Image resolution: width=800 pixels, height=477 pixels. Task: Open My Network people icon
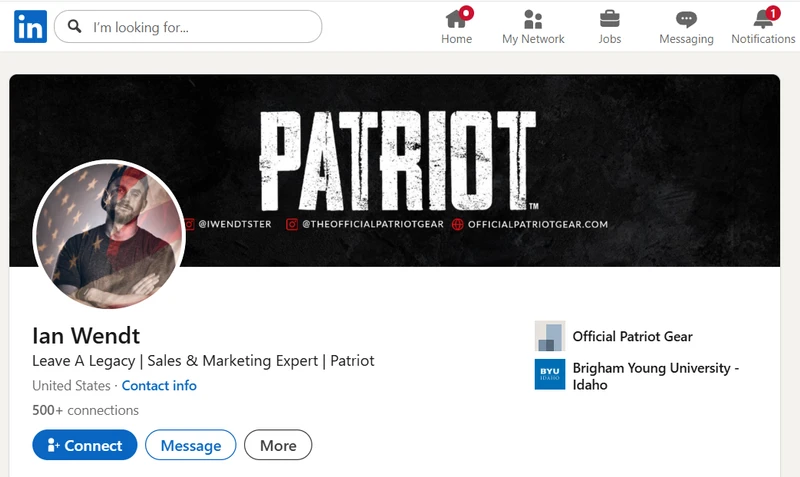tap(533, 19)
